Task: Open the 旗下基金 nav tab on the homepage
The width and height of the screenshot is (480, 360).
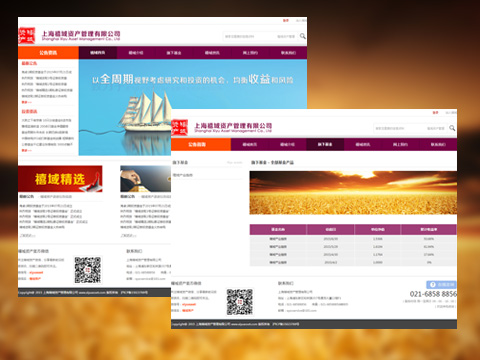Action: tap(174, 53)
